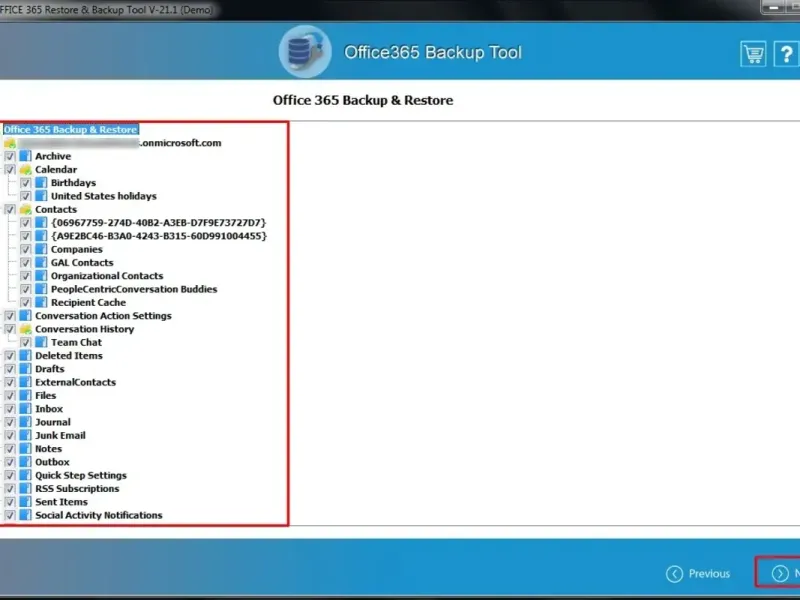800x600 pixels.
Task: Toggle the Birthdays checkbox
Action: point(26,183)
